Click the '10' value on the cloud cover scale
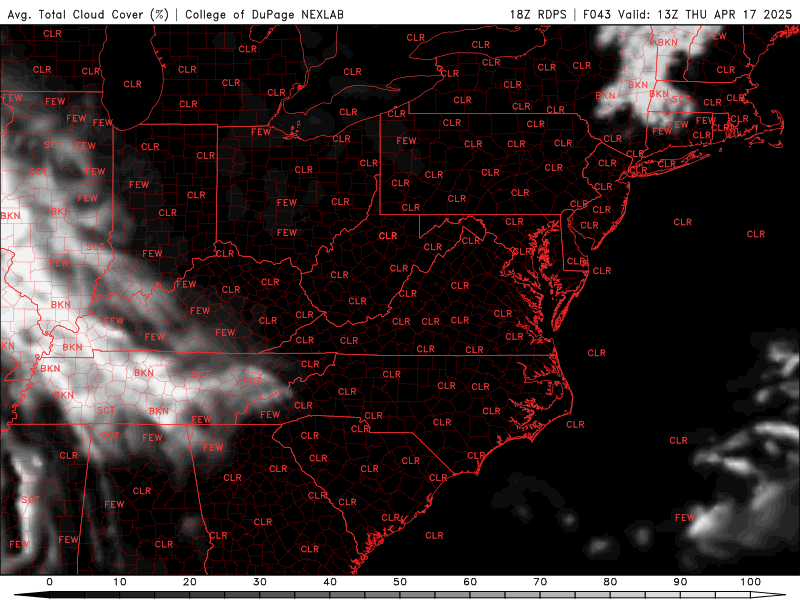The height and width of the screenshot is (600, 800). tap(119, 582)
